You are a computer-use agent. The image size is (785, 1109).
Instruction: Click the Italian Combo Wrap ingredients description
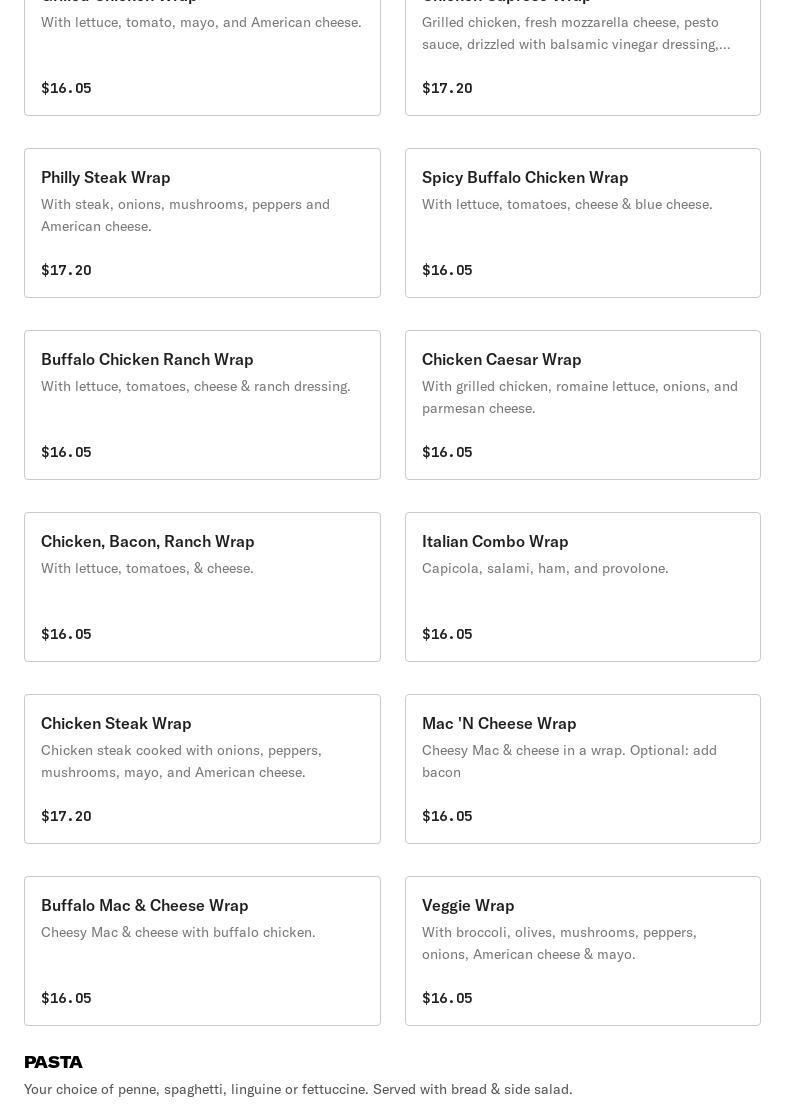[x=545, y=568]
